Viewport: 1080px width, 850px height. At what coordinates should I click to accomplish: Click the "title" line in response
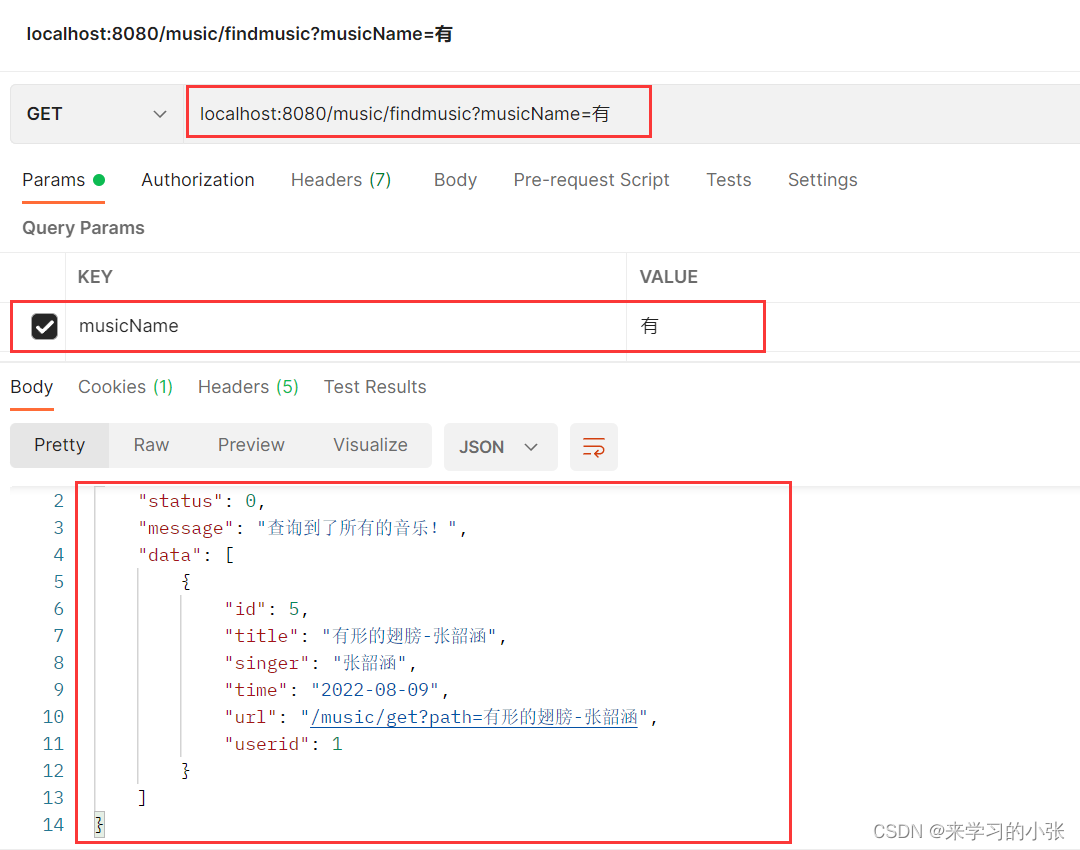[365, 636]
